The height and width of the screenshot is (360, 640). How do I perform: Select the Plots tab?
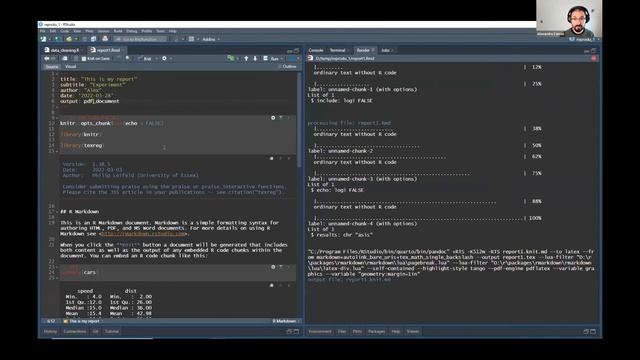tap(357, 331)
